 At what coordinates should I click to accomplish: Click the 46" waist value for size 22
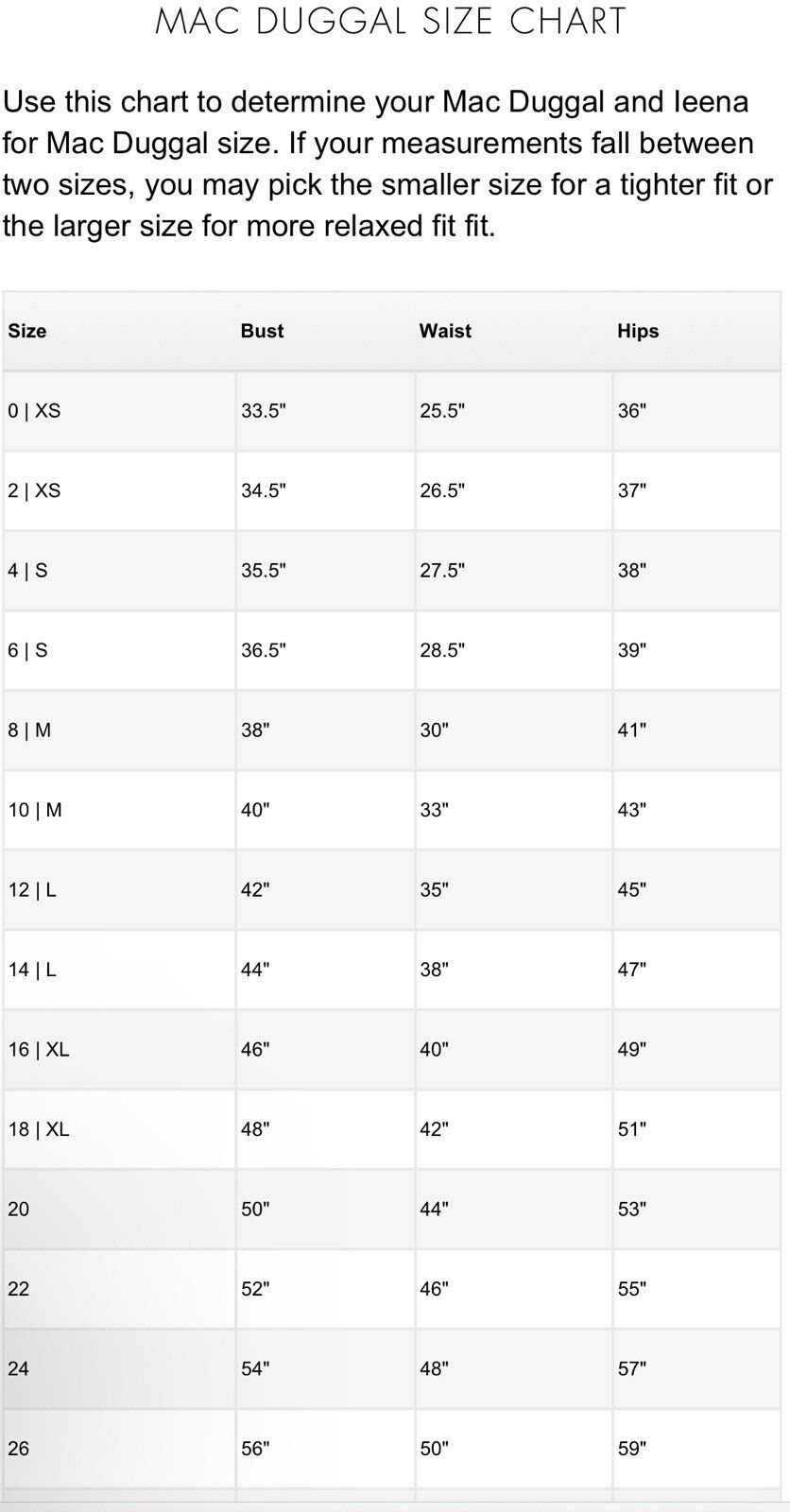click(434, 1289)
